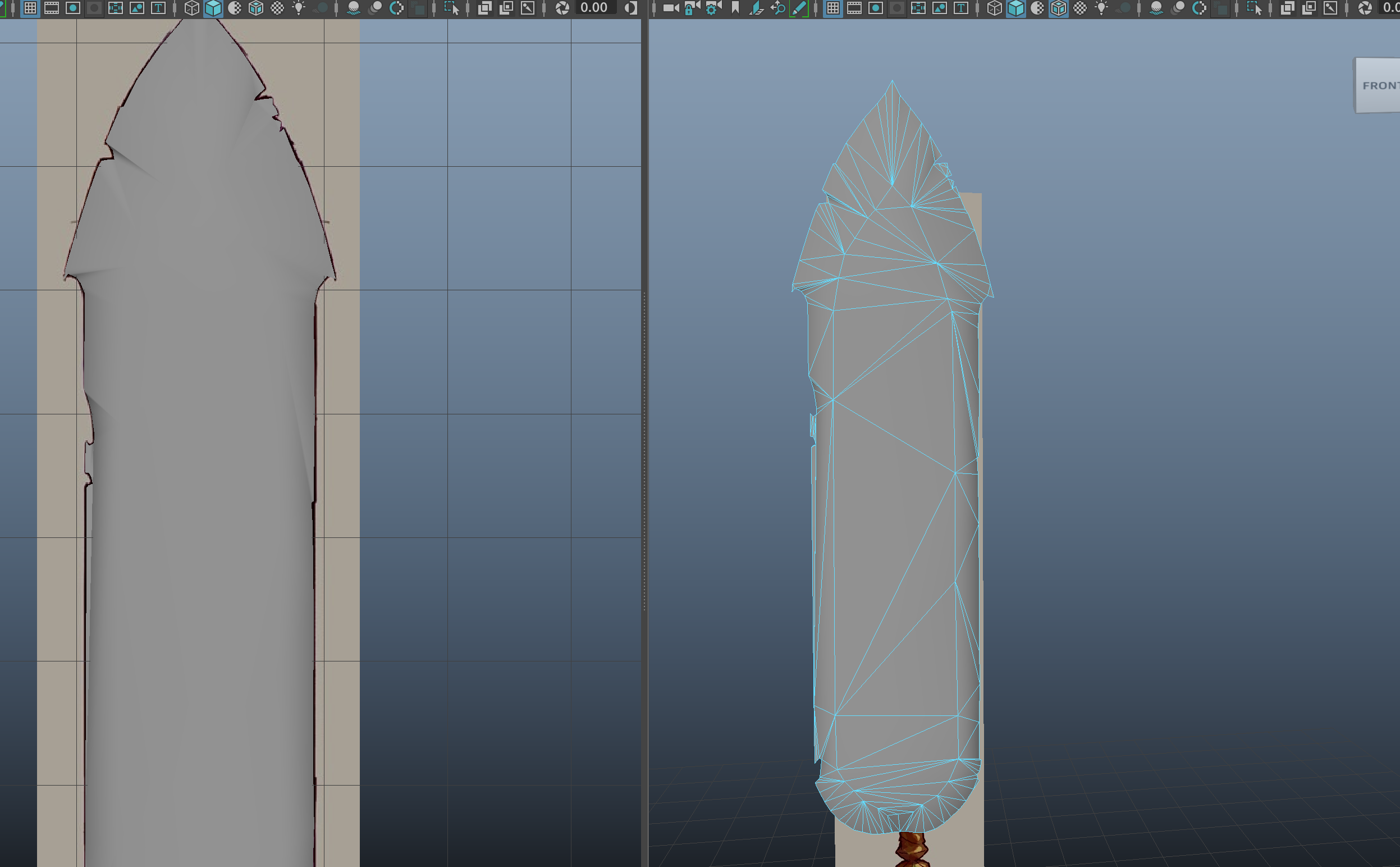Open Camera Attributes with the gear-camera icon
The image size is (1400, 867).
click(x=713, y=8)
